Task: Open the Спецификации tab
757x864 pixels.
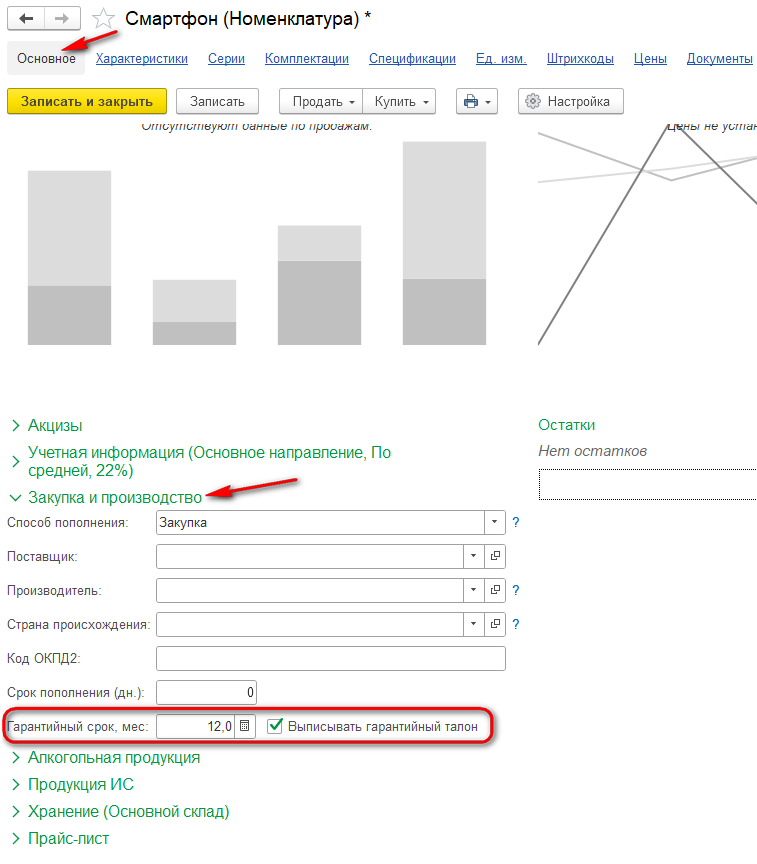Action: click(x=413, y=58)
